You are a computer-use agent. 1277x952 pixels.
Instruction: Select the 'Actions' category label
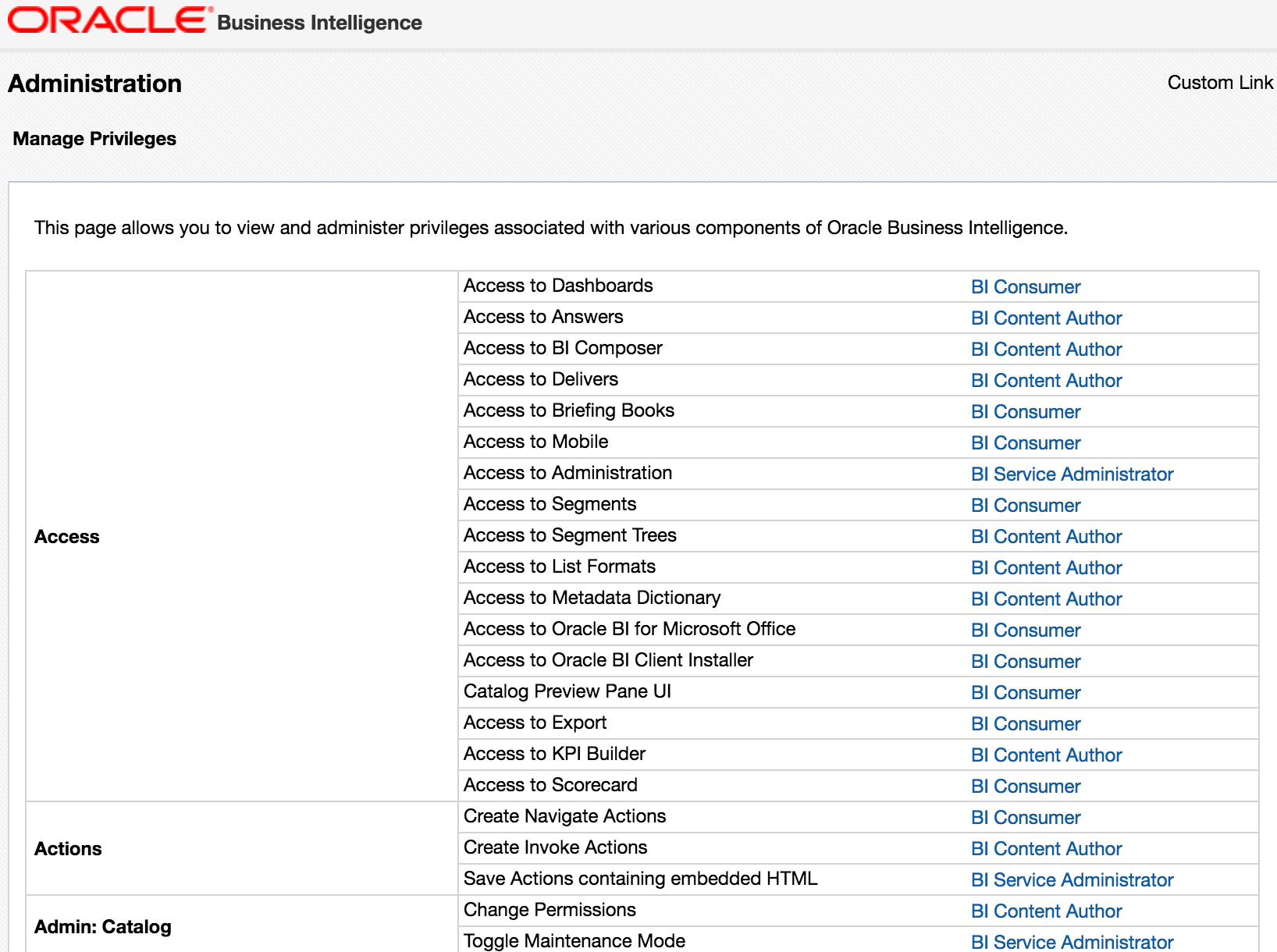coord(68,849)
